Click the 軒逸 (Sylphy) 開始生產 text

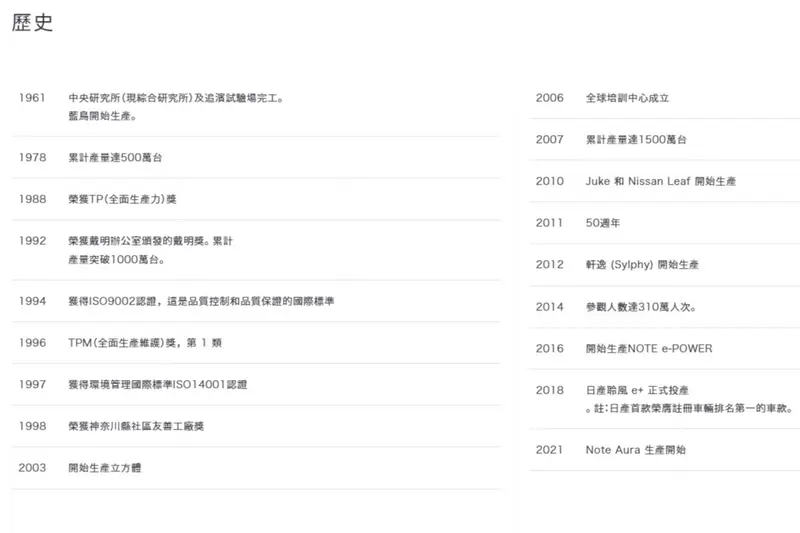[x=642, y=265]
